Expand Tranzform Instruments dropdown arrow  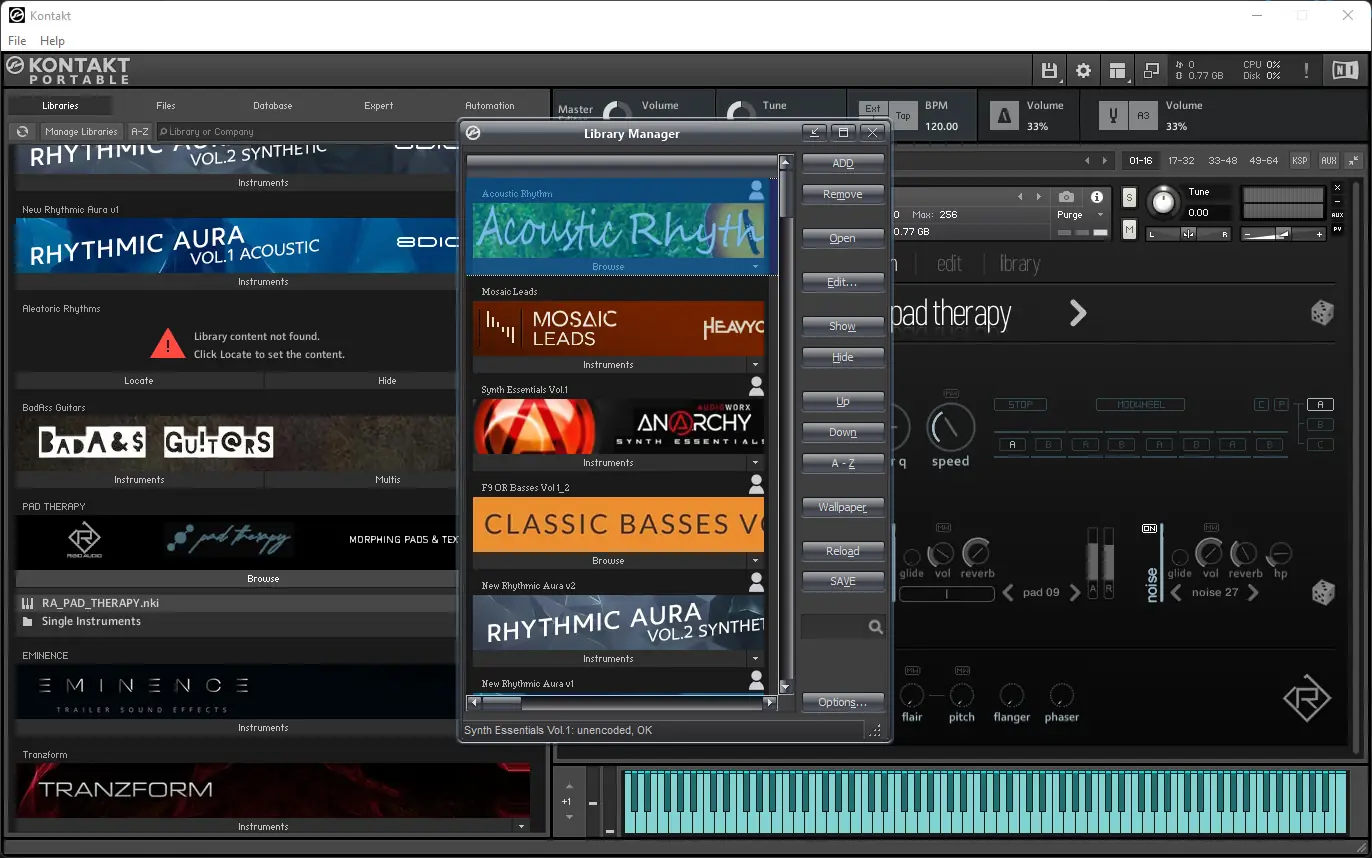click(521, 827)
